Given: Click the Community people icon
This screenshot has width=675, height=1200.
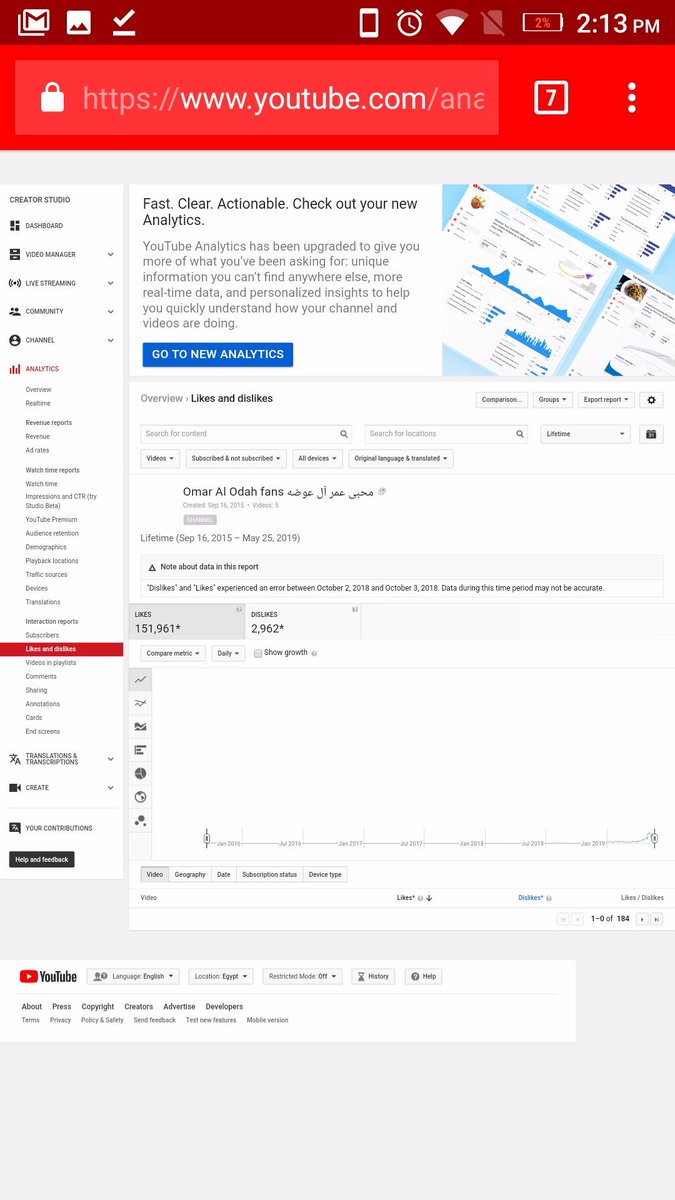Looking at the screenshot, I should pos(15,312).
